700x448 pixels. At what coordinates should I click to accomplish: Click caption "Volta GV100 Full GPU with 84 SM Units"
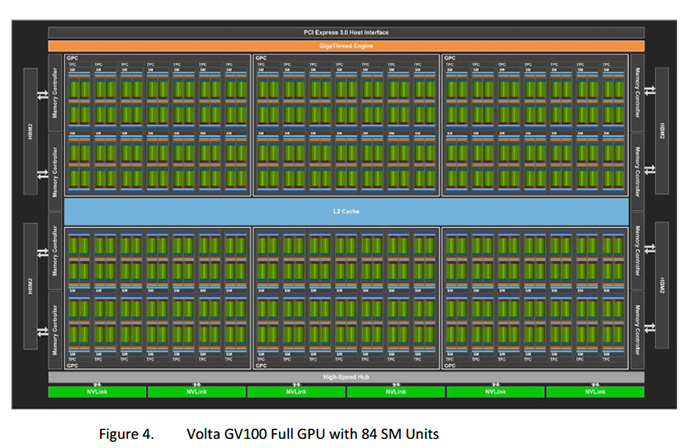pos(312,434)
